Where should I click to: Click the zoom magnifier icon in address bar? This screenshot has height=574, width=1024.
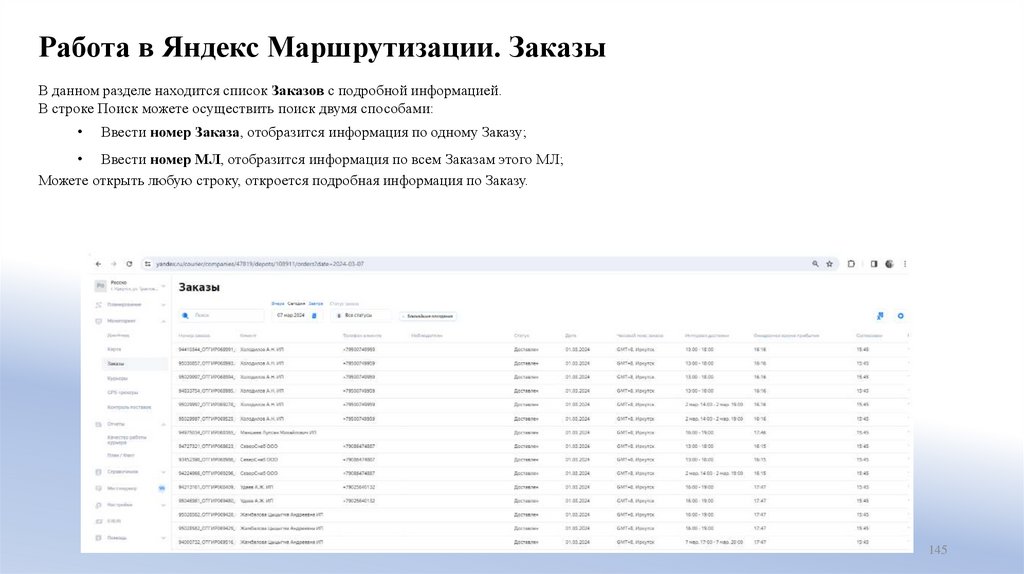[815, 264]
